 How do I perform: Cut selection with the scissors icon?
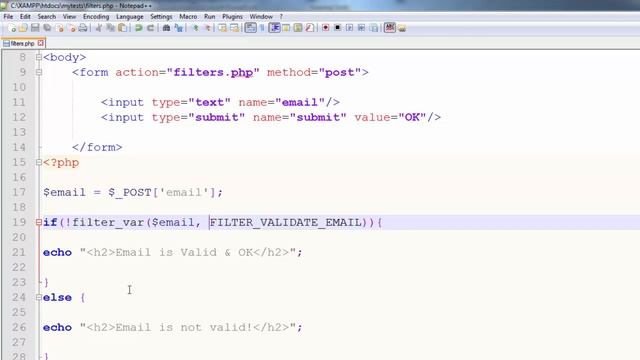pos(98,28)
